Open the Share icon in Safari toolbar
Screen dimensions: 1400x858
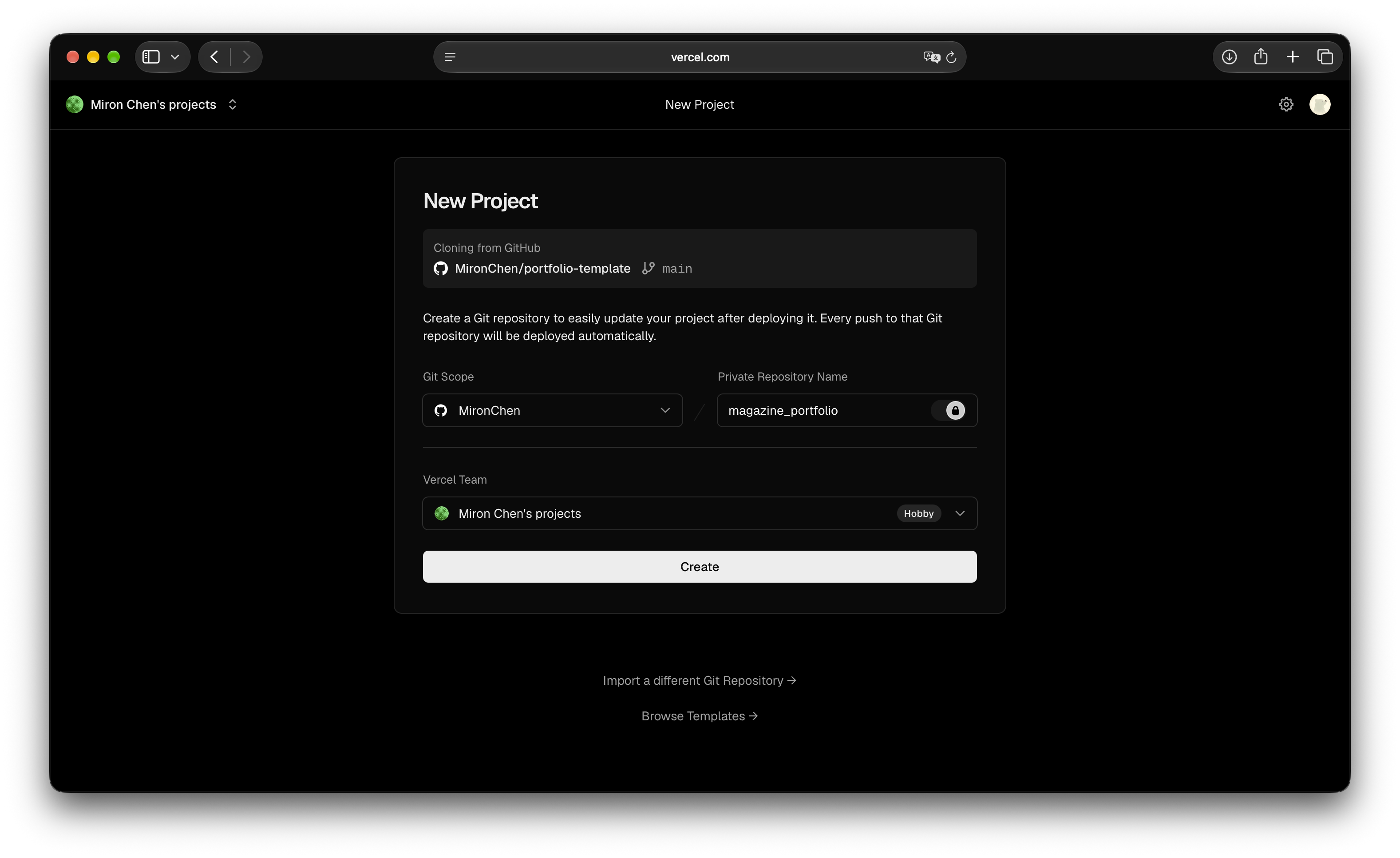pos(1261,56)
